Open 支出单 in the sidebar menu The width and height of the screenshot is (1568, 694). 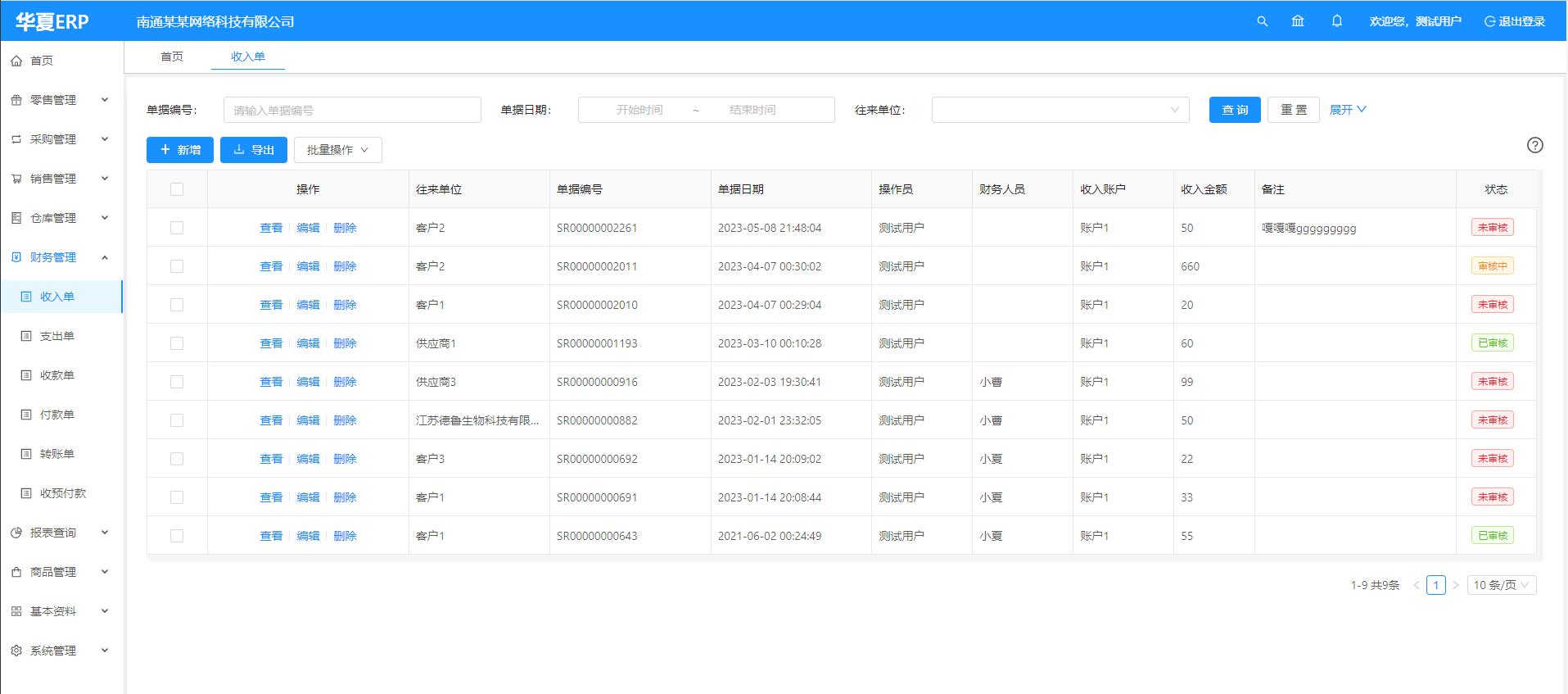pos(57,336)
